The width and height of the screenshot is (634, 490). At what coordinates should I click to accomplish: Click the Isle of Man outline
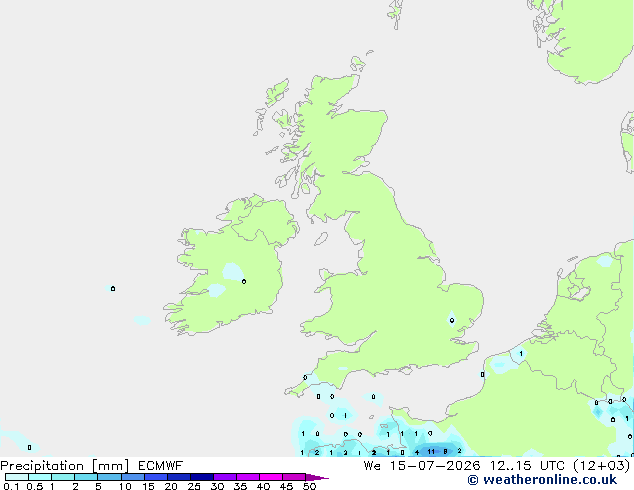[x=321, y=239]
